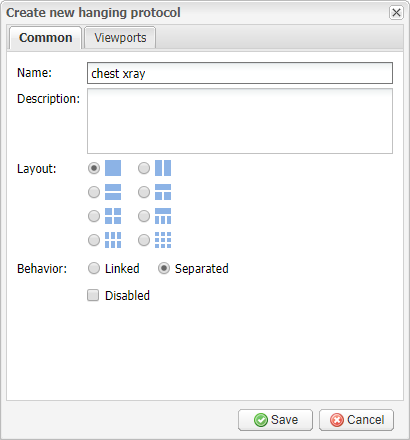This screenshot has height=440, width=410.
Task: Click into the Description text area
Action: pos(240,121)
